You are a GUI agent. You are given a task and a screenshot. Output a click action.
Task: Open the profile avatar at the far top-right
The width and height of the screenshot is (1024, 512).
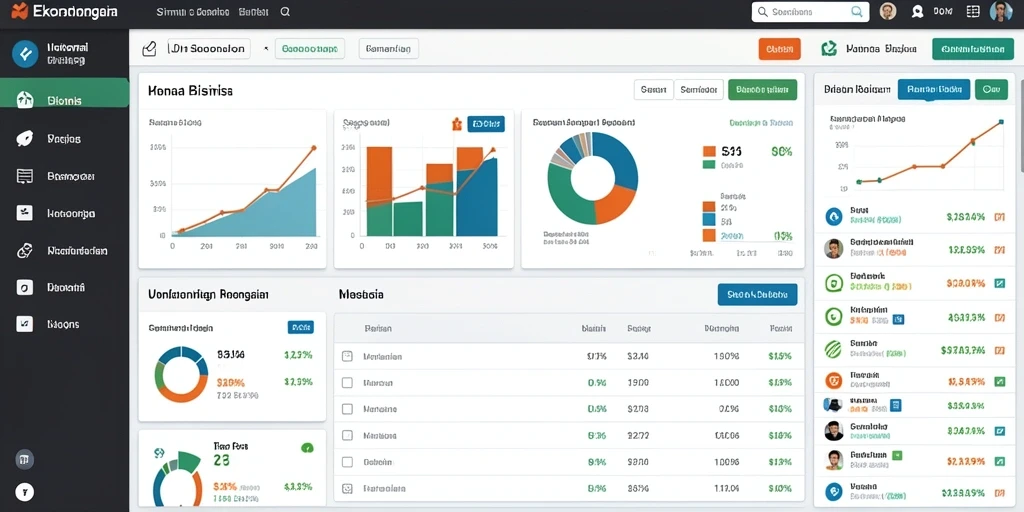click(1000, 11)
